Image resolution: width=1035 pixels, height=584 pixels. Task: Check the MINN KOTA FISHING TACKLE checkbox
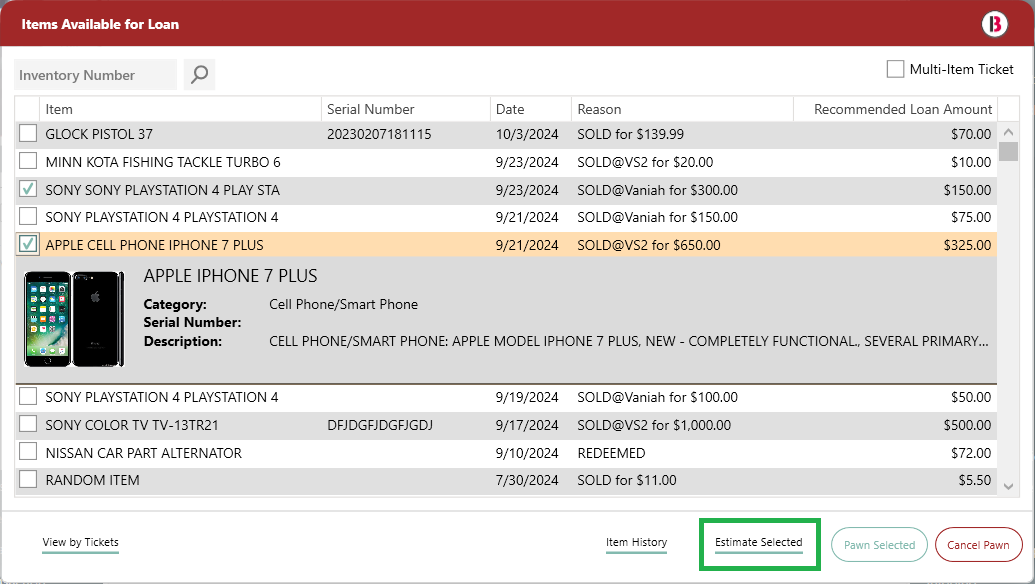click(x=28, y=161)
